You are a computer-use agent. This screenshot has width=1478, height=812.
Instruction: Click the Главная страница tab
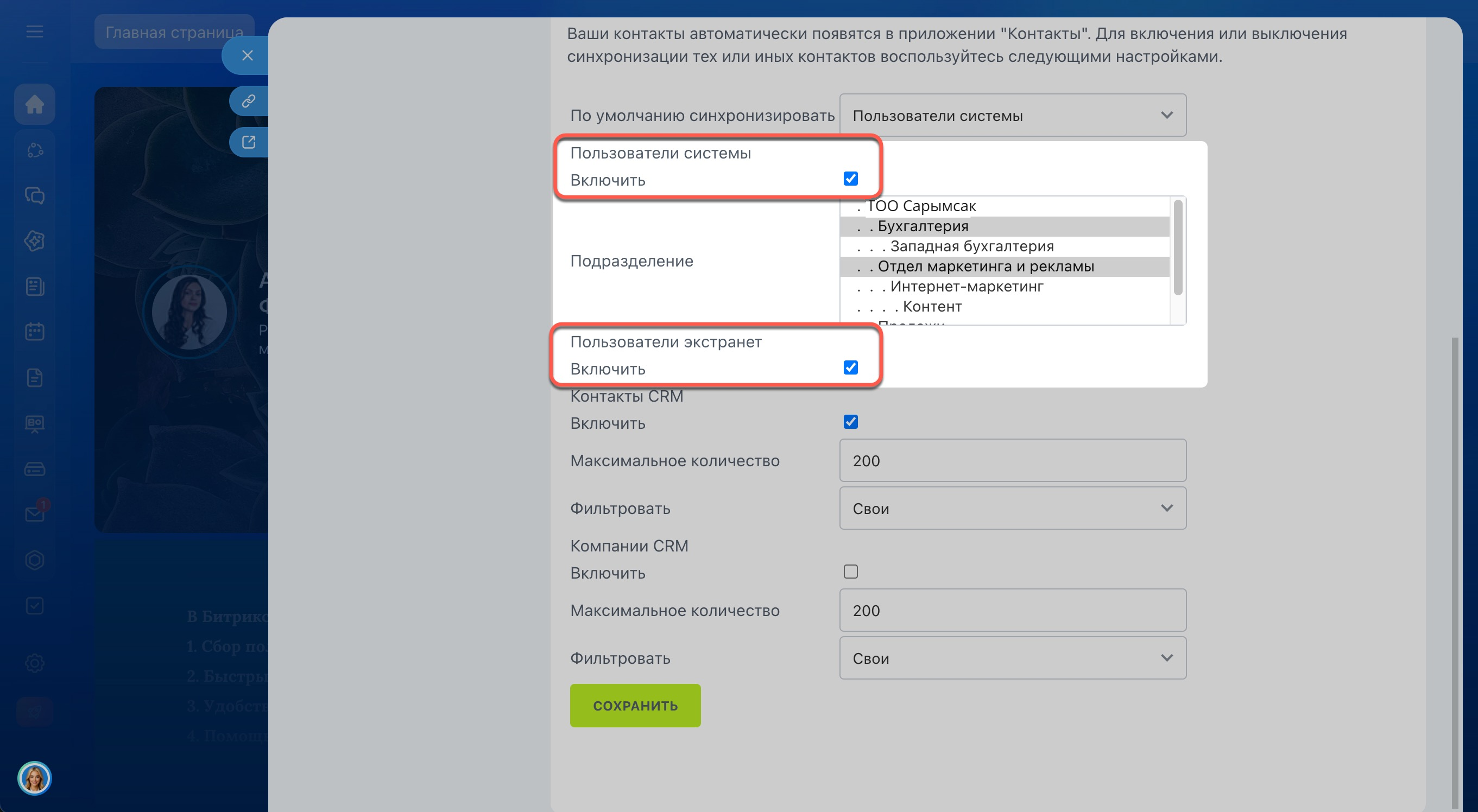pos(174,32)
